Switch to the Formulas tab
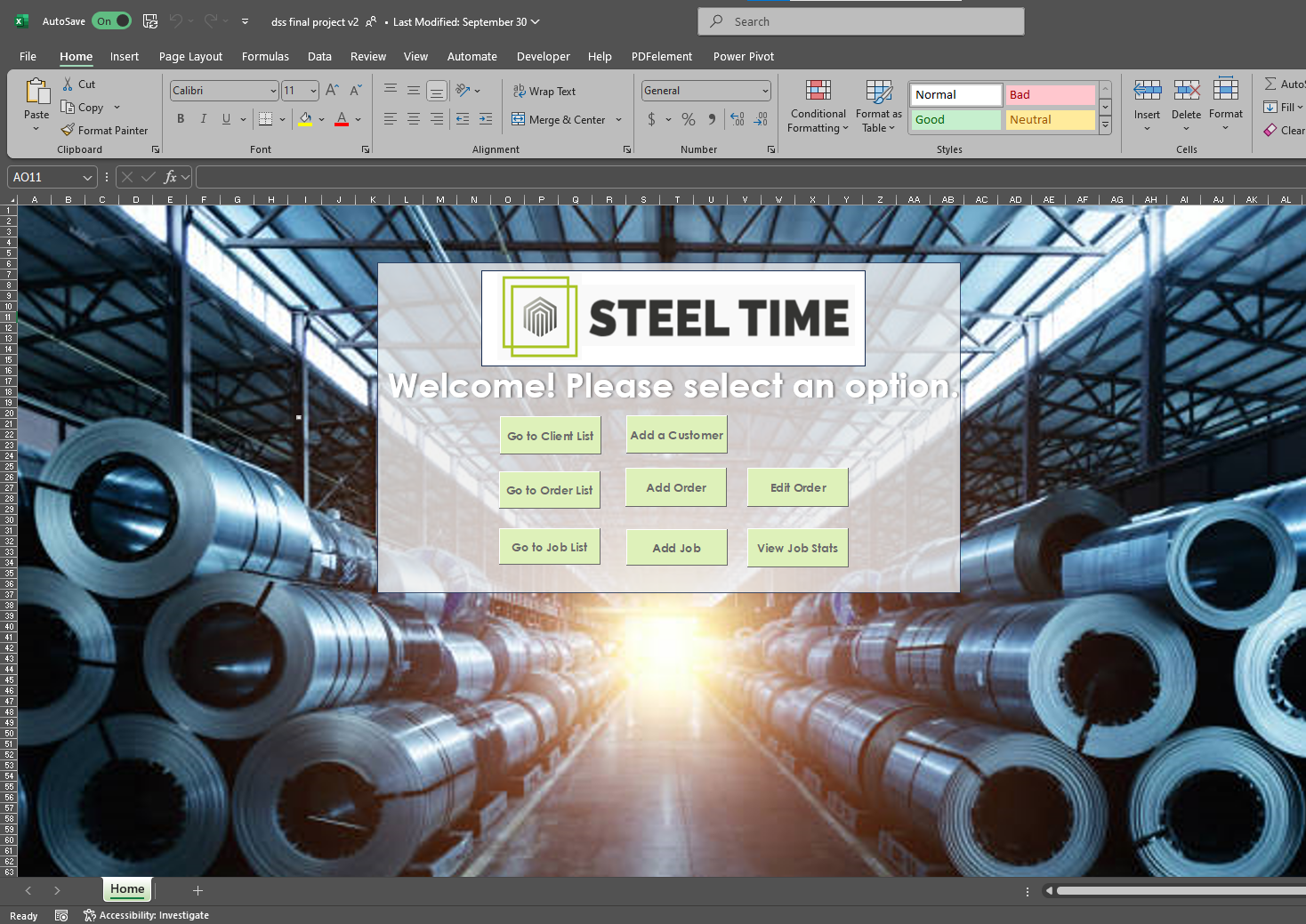The height and width of the screenshot is (924, 1306). (x=265, y=56)
